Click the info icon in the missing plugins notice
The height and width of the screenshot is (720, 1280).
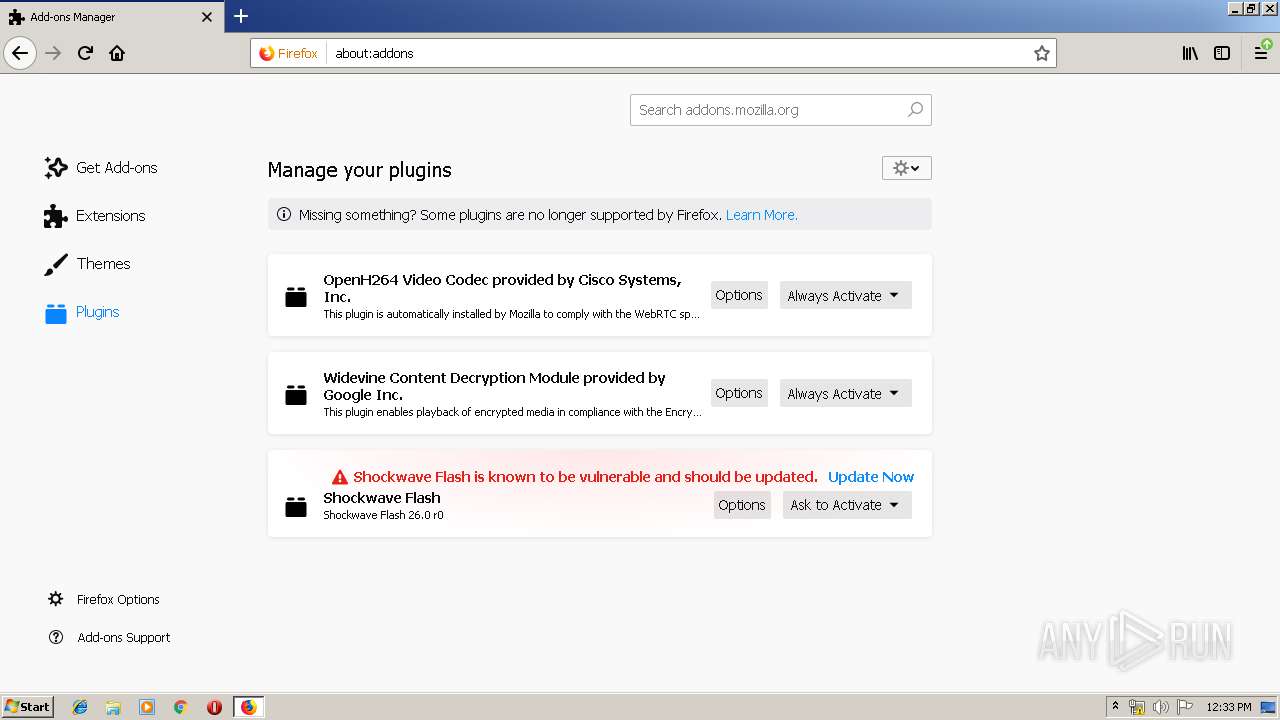tap(283, 215)
